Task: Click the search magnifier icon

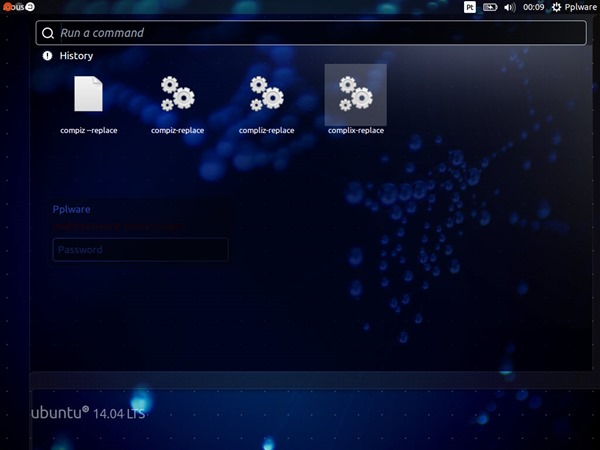Action: coord(48,33)
